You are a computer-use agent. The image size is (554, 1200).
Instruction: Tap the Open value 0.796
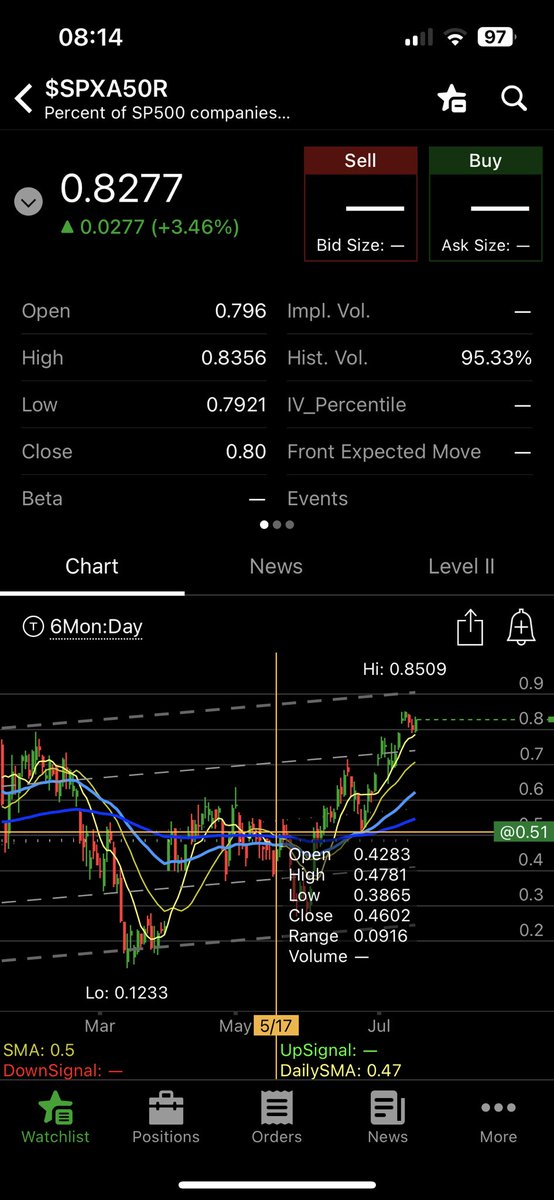[x=240, y=311]
